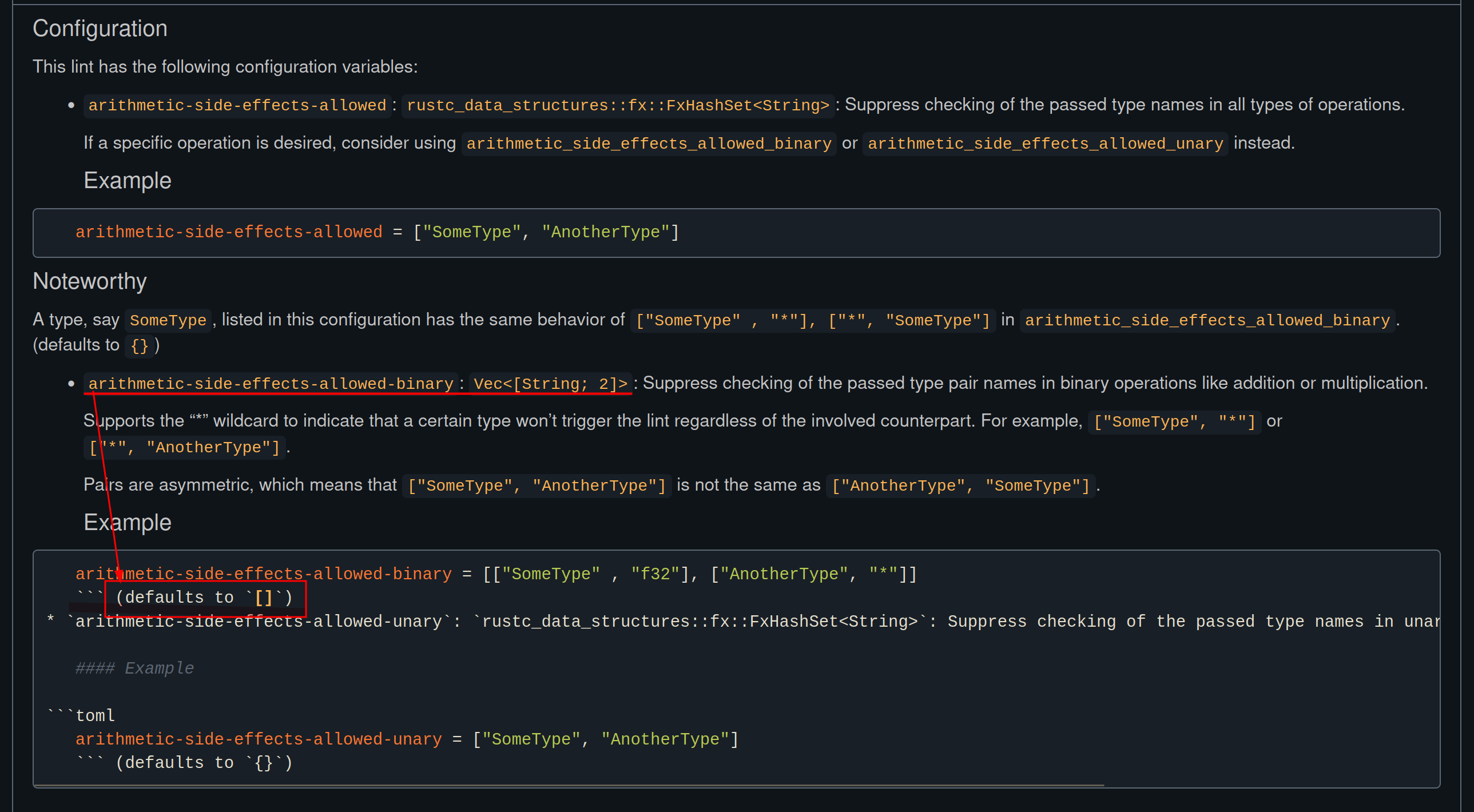Click the first Example heading

coord(127,181)
